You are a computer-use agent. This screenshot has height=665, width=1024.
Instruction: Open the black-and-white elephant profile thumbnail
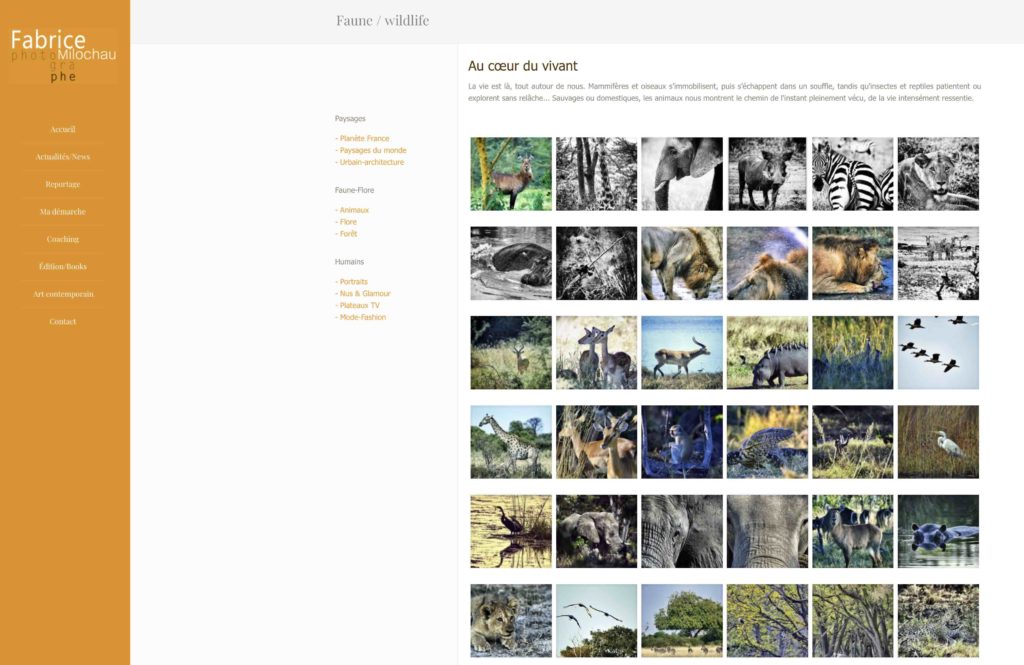pyautogui.click(x=682, y=174)
